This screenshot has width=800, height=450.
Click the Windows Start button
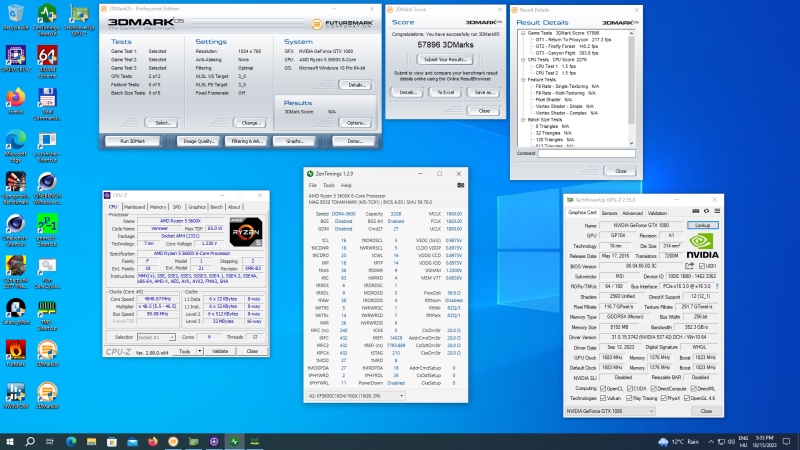click(x=9, y=441)
